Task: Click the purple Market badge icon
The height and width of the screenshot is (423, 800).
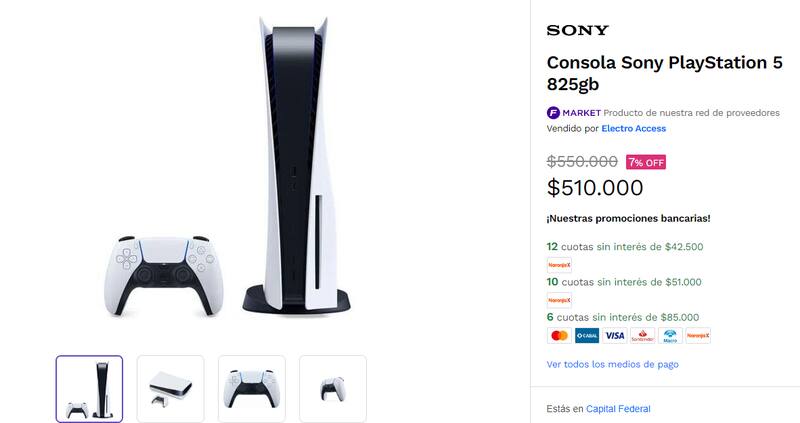Action: [x=553, y=113]
